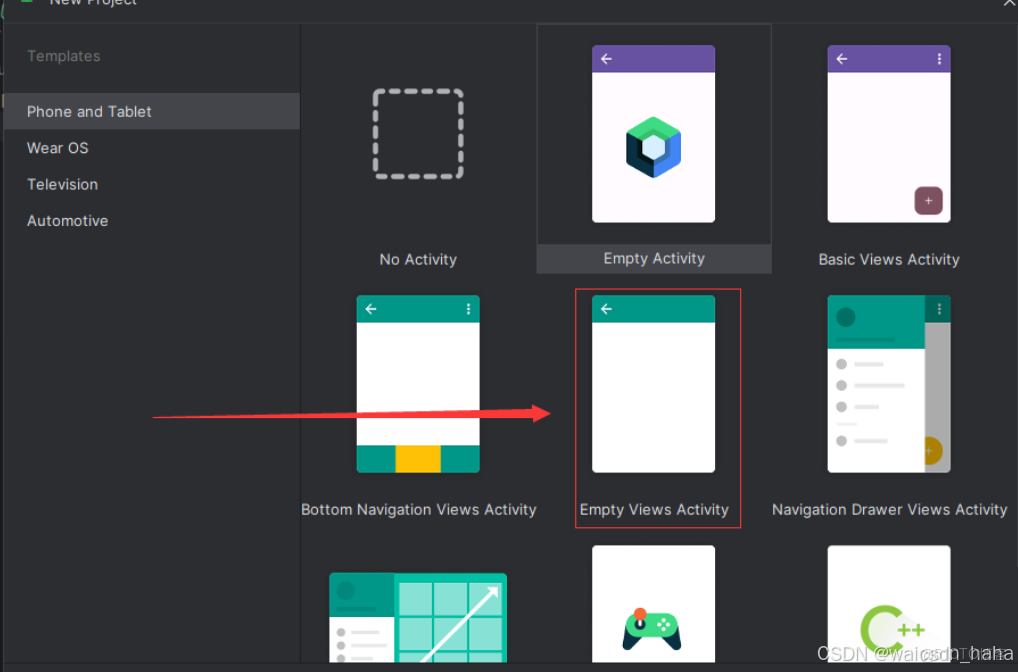Screen dimensions: 1018x672
Task: Select the Bottom Navigation Views Activity template
Action: (x=417, y=385)
